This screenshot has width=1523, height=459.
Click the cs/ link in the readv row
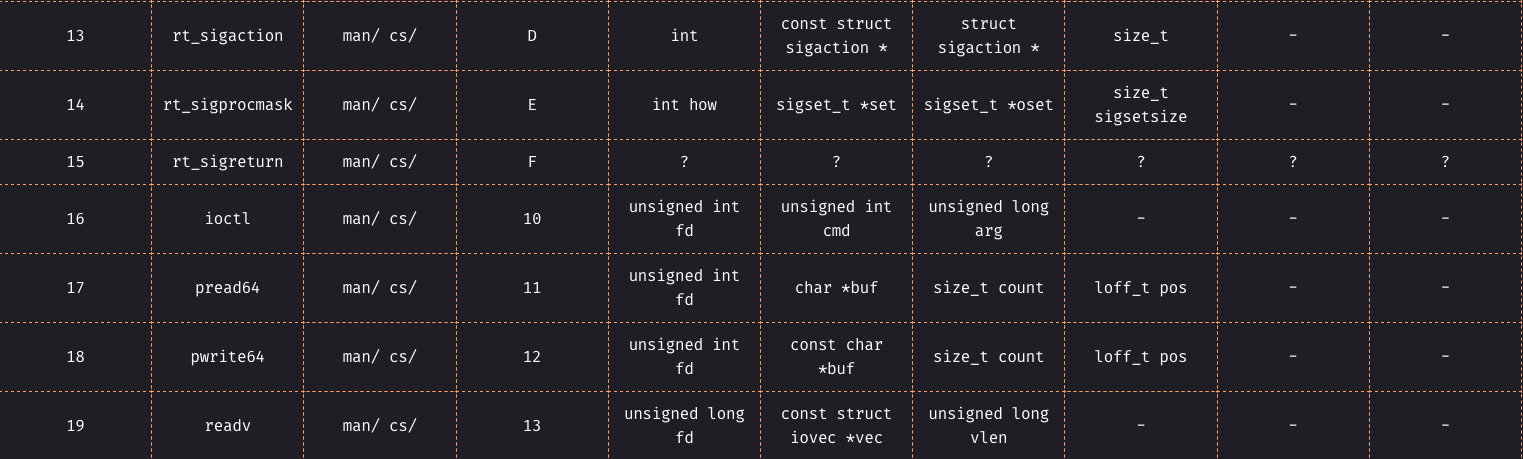pyautogui.click(x=403, y=426)
